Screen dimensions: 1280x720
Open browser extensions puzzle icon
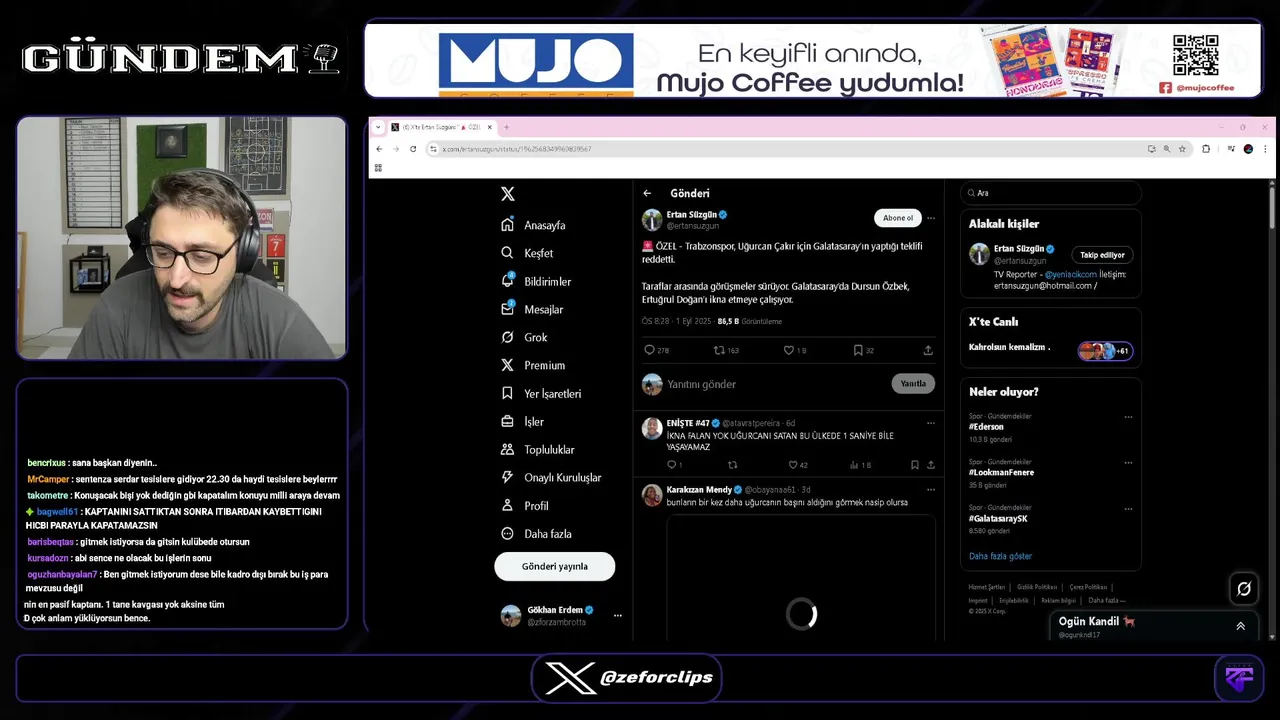pos(1205,149)
